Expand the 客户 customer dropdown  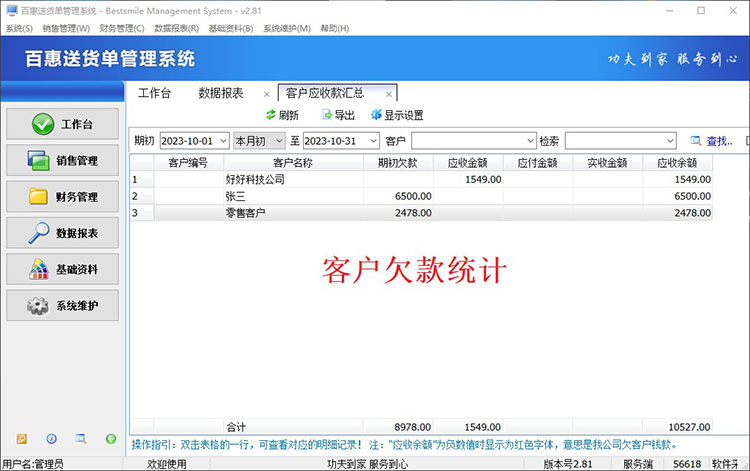tap(530, 141)
